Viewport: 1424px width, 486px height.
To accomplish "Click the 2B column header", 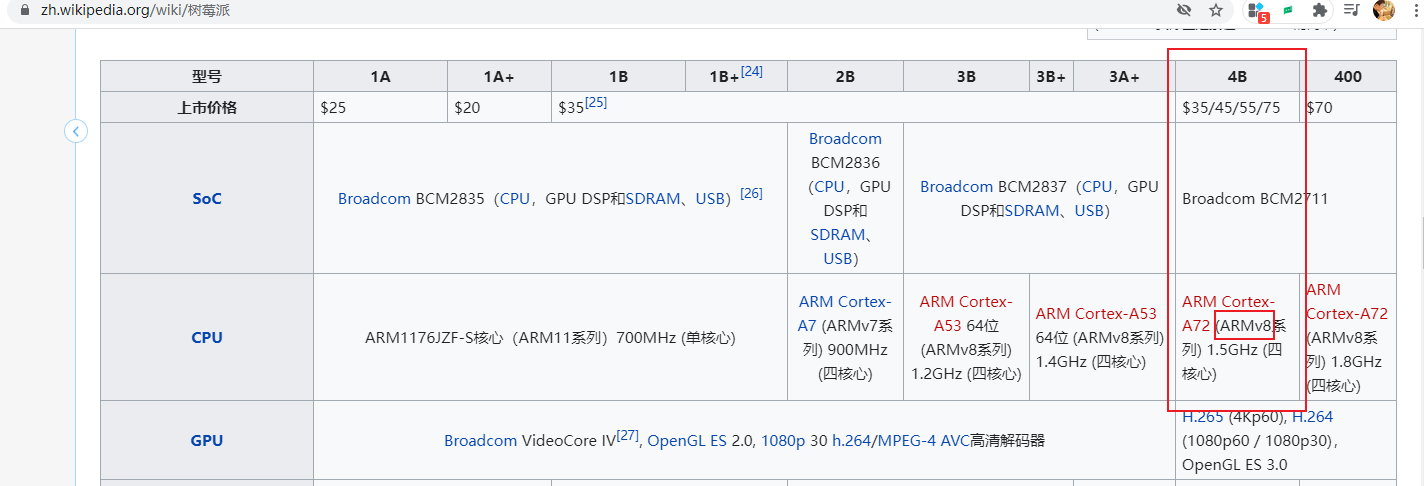I will [x=845, y=76].
